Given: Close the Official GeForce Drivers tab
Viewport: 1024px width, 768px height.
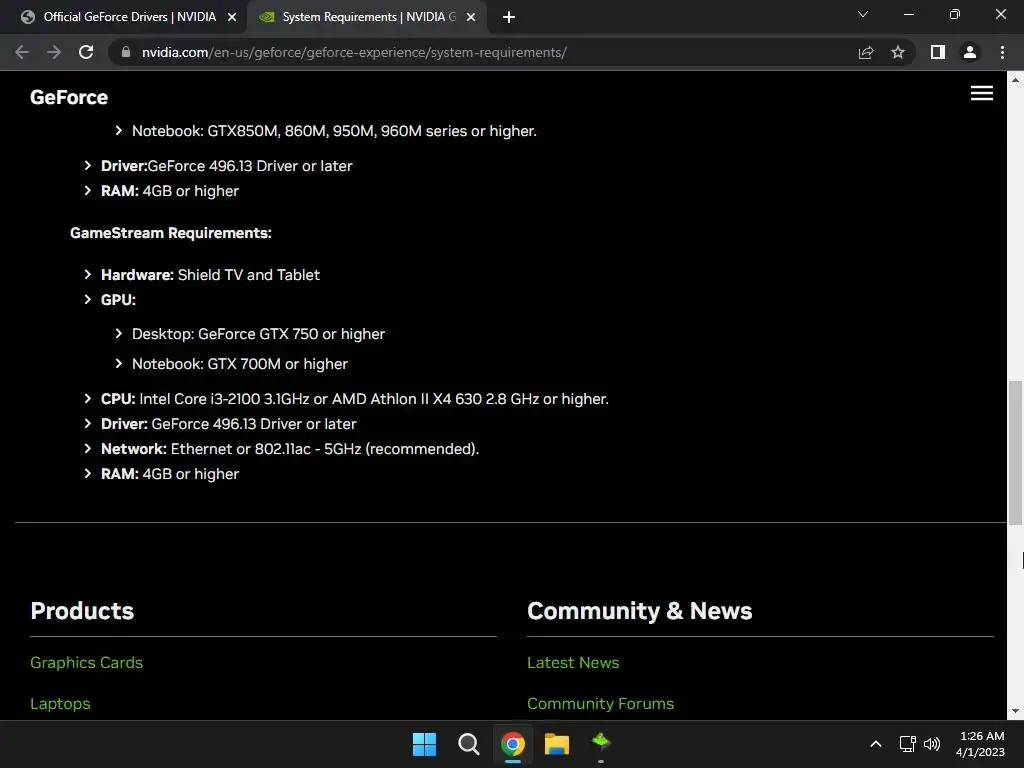Looking at the screenshot, I should point(232,17).
